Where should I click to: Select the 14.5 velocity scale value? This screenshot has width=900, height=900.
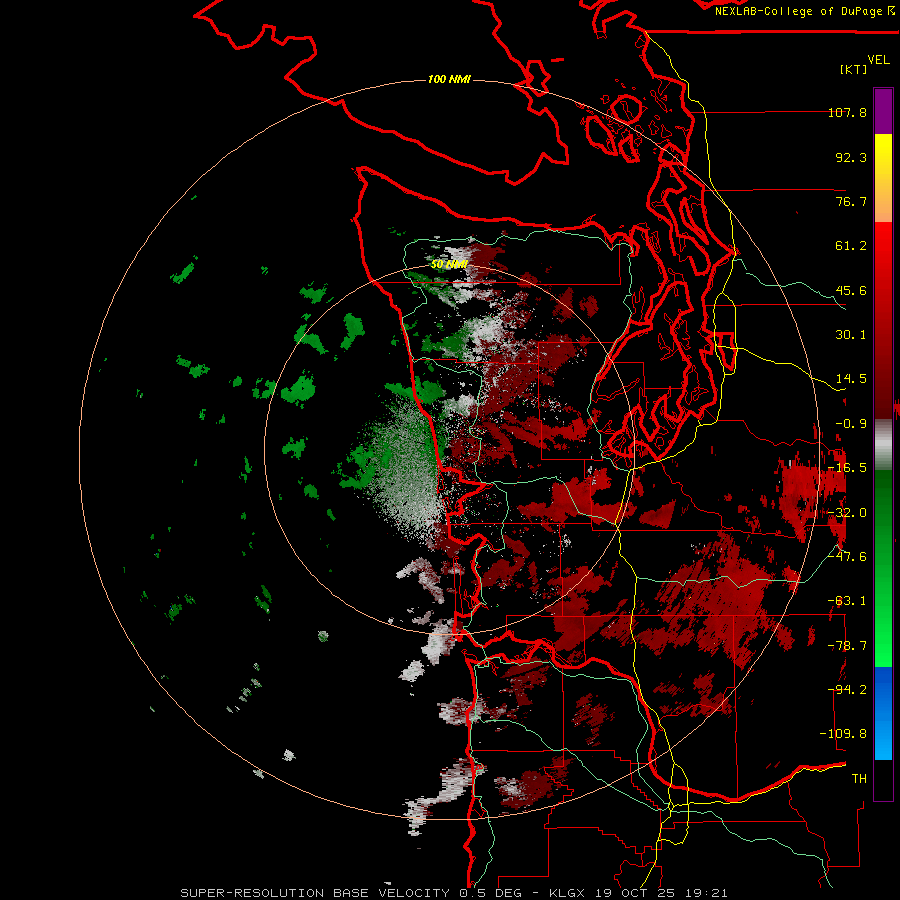click(851, 379)
